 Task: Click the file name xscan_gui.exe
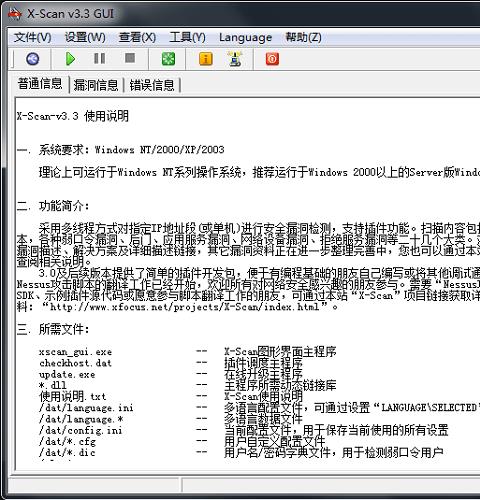pos(75,352)
